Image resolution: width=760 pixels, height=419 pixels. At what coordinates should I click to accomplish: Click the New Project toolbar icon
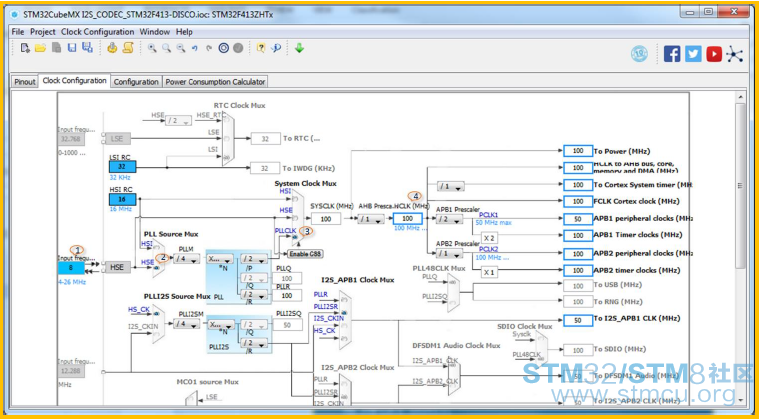point(25,48)
